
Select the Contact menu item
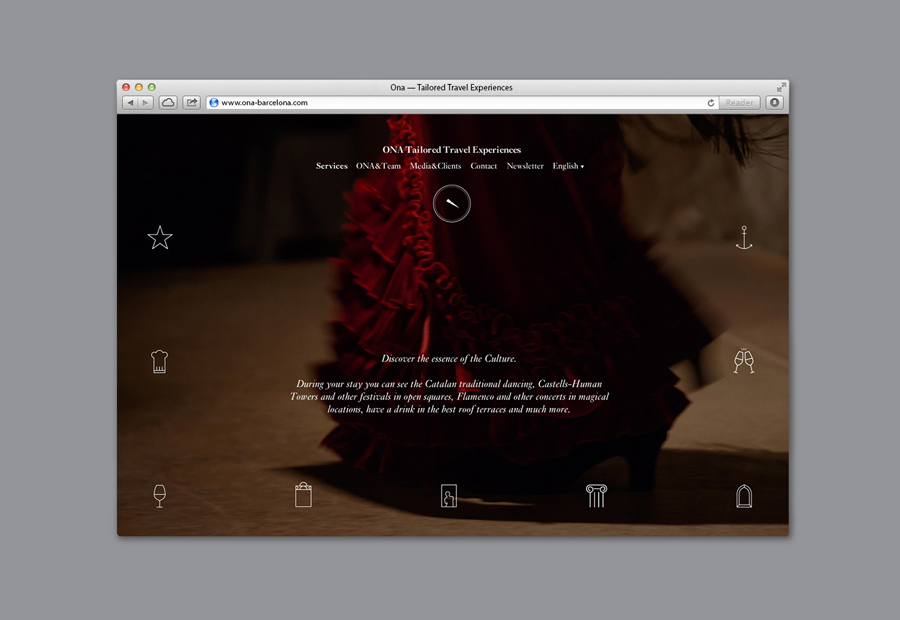pyautogui.click(x=484, y=166)
